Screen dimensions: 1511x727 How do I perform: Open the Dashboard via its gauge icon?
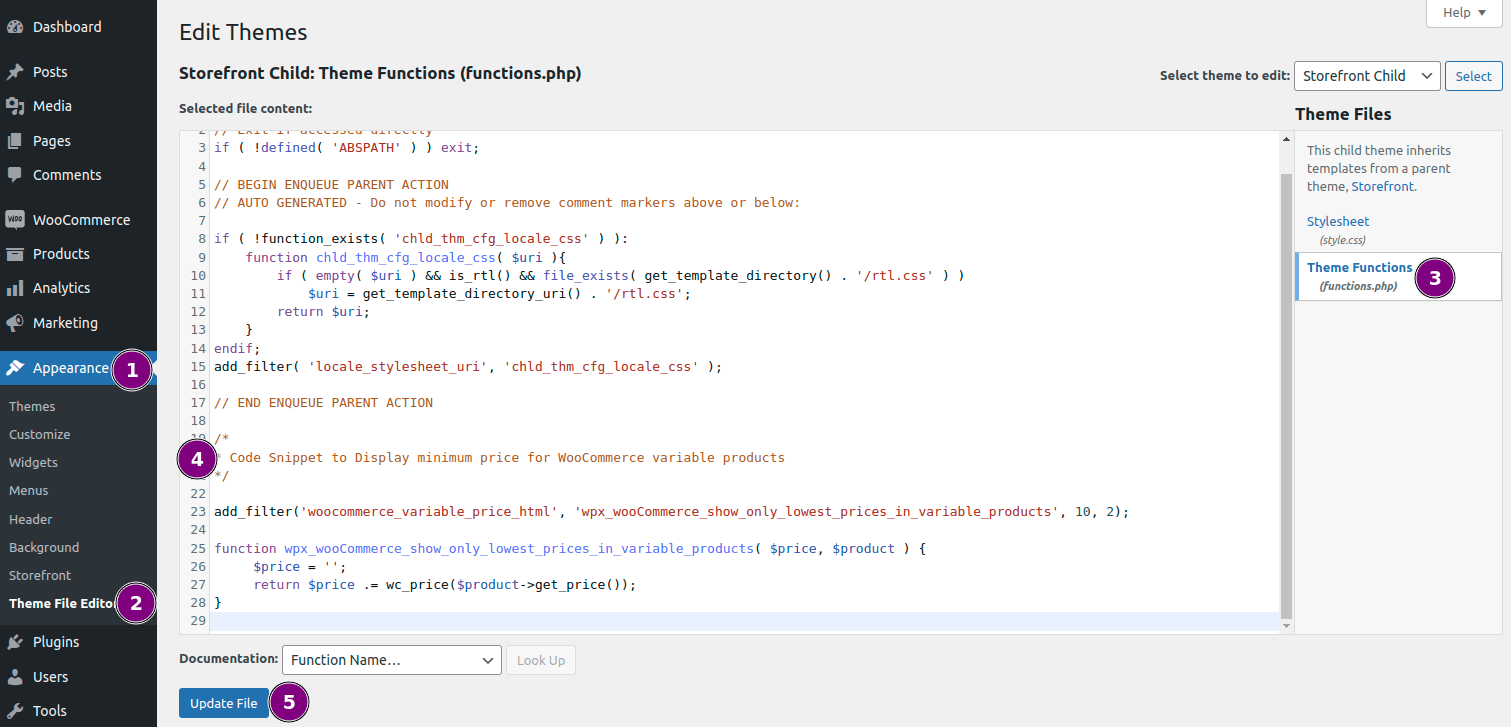(17, 26)
